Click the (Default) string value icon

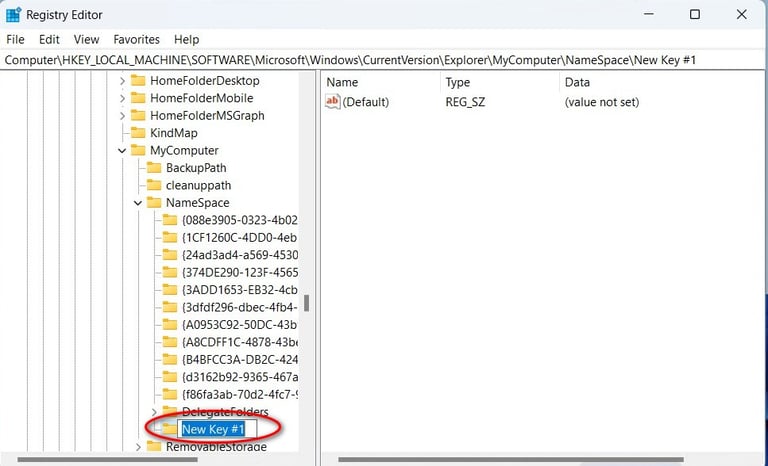click(333, 102)
